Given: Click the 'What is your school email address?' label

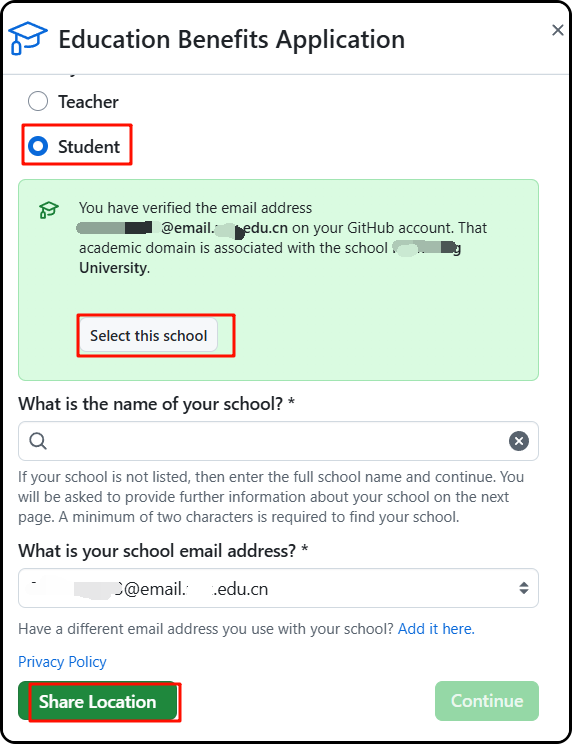Looking at the screenshot, I should point(163,551).
